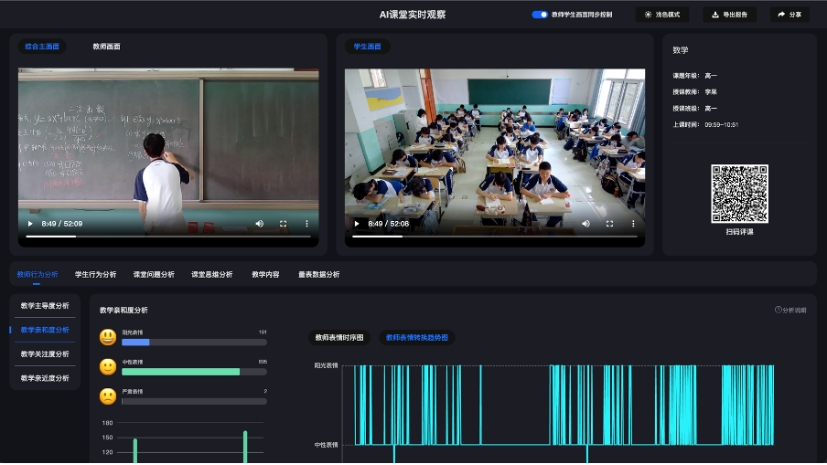Image resolution: width=827 pixels, height=465 pixels.
Task: Mute the teacher video volume icon
Action: pos(259,224)
